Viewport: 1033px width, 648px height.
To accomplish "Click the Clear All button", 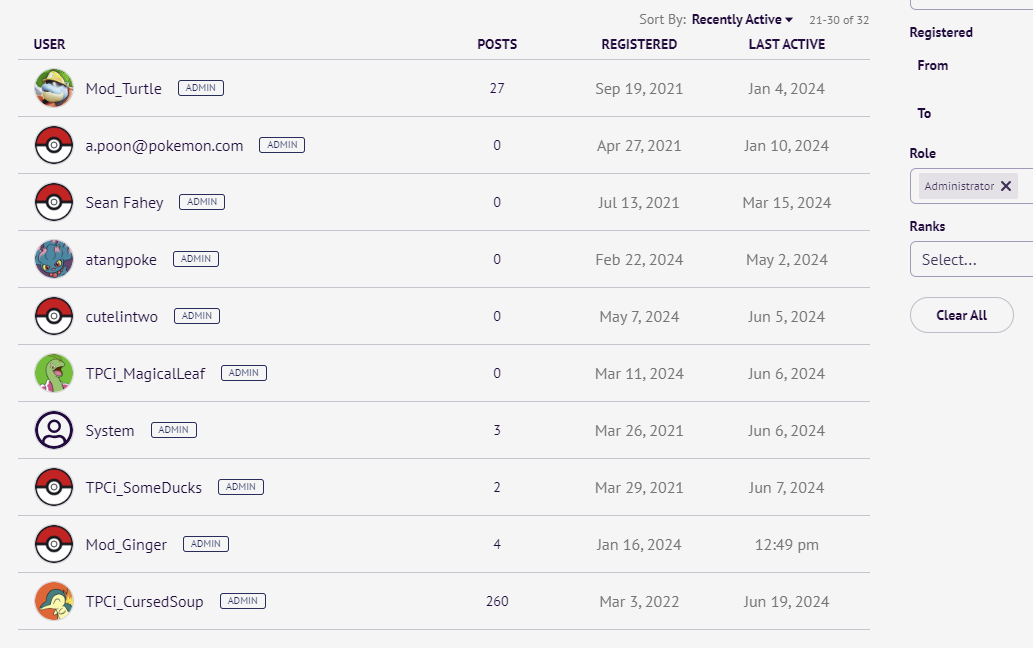I will pos(962,315).
